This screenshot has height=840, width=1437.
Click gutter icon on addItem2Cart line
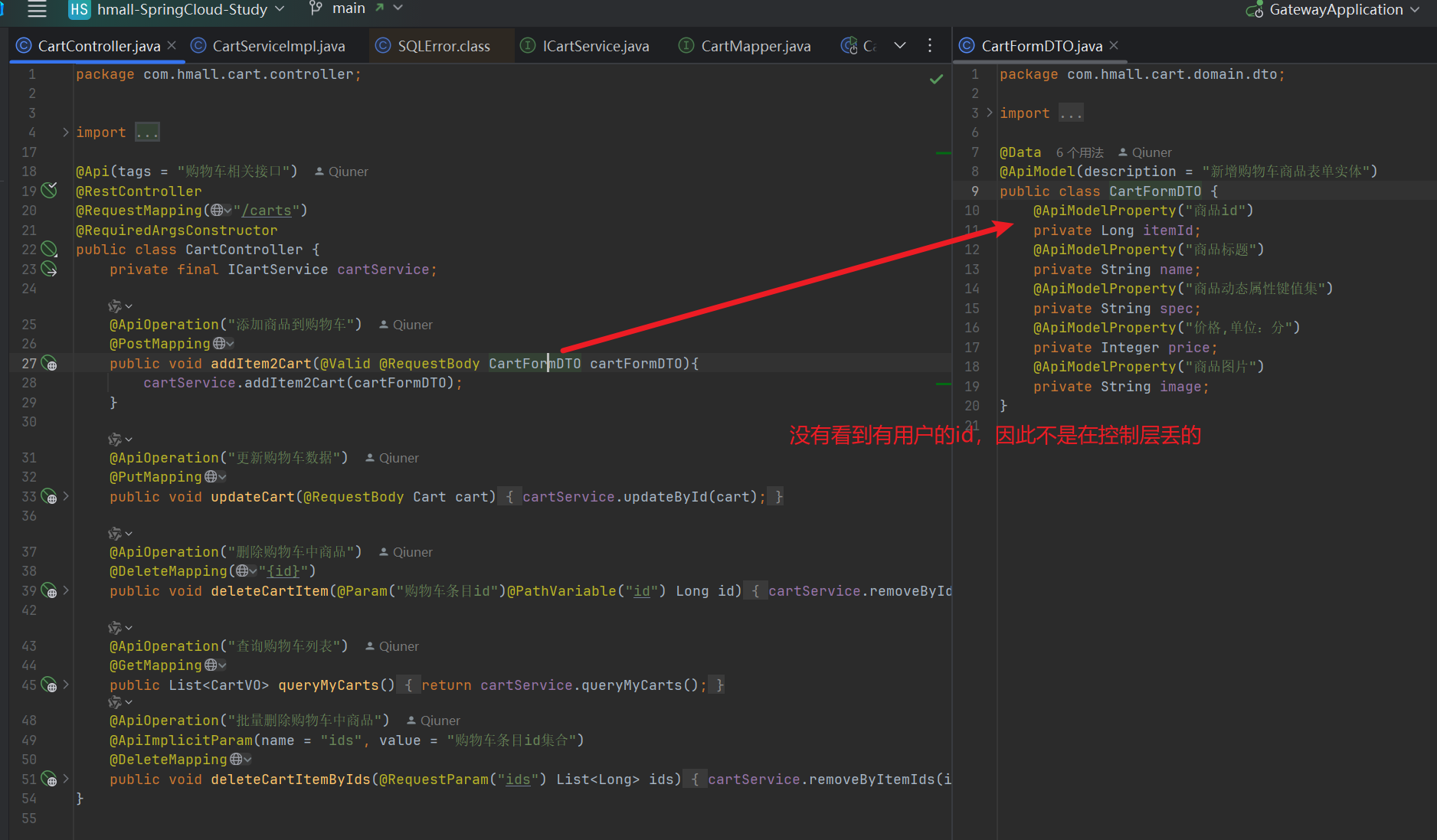49,364
